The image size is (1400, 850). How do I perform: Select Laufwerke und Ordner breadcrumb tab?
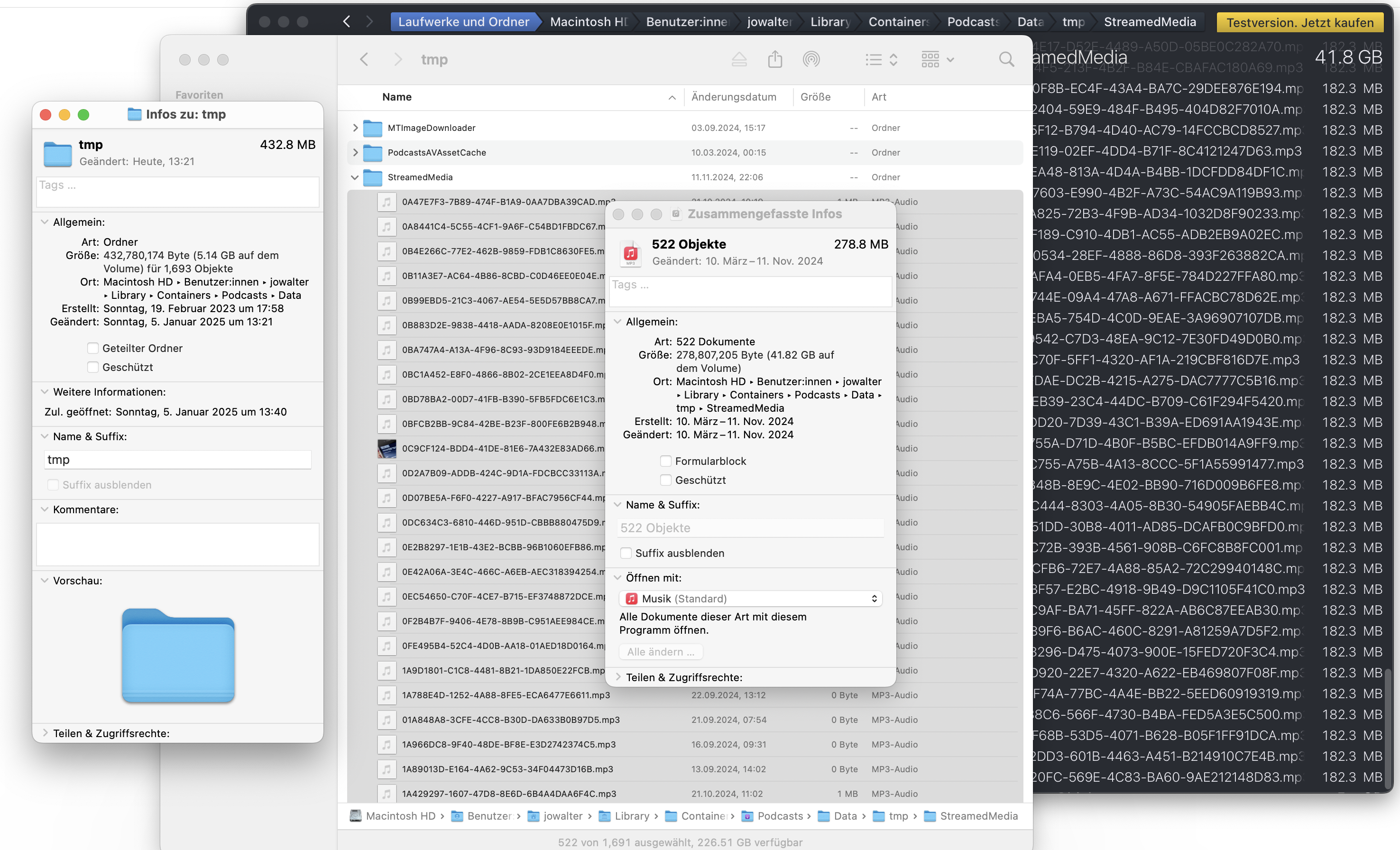[463, 22]
